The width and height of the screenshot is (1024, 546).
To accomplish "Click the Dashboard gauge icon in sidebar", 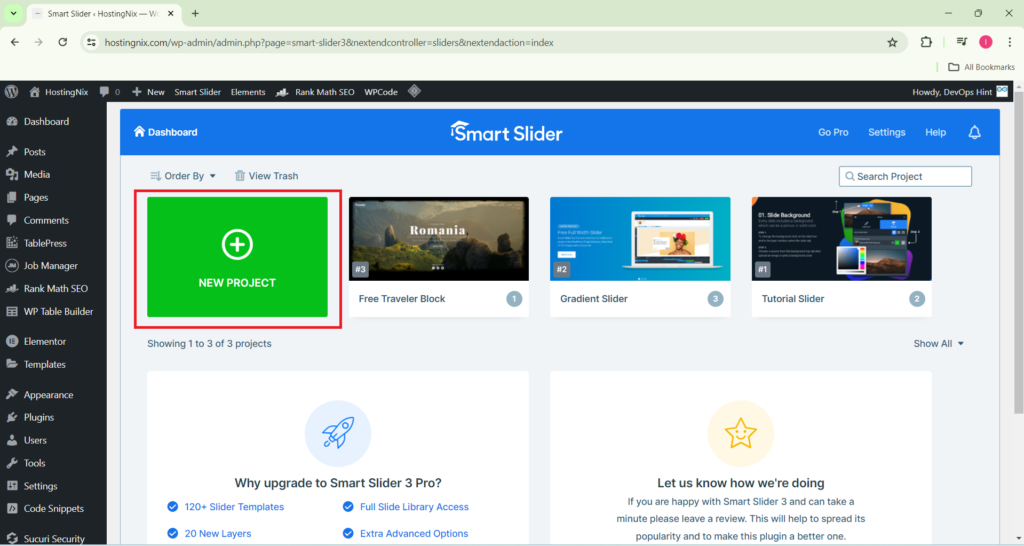I will point(12,121).
